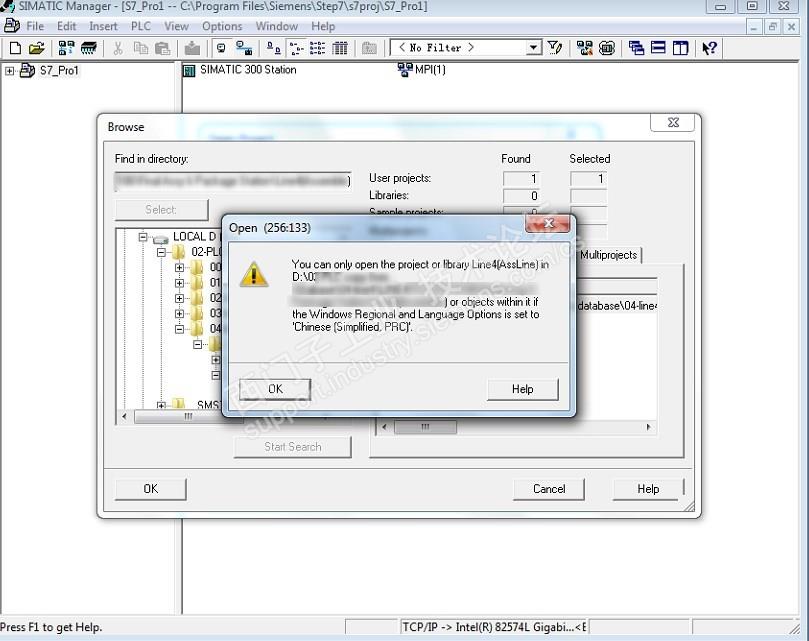Click OK in the Browse dialog
Image resolution: width=809 pixels, height=641 pixels.
(151, 489)
